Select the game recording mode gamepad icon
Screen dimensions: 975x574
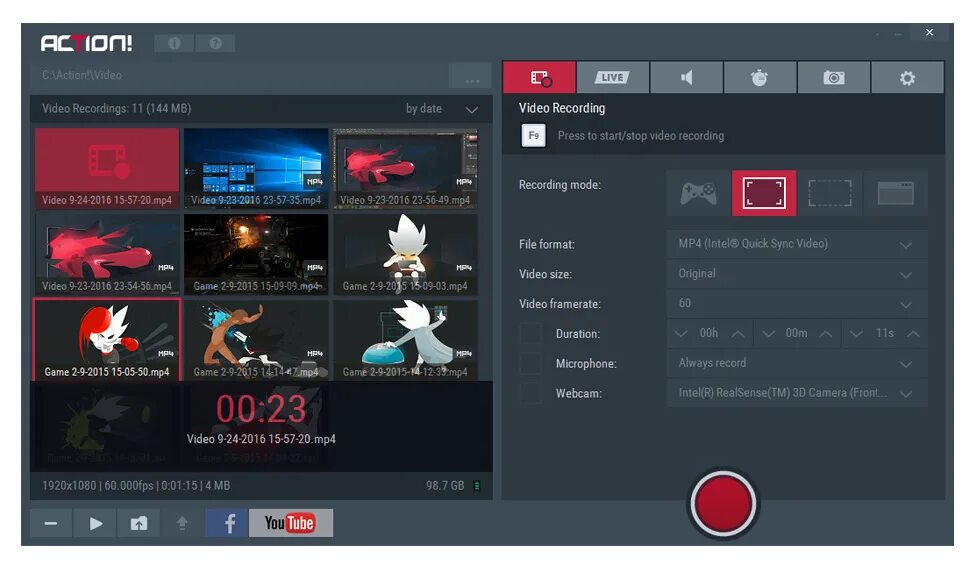[698, 193]
